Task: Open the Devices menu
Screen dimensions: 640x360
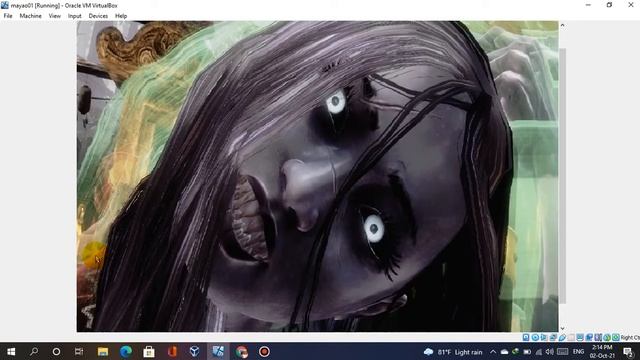Action: 98,16
